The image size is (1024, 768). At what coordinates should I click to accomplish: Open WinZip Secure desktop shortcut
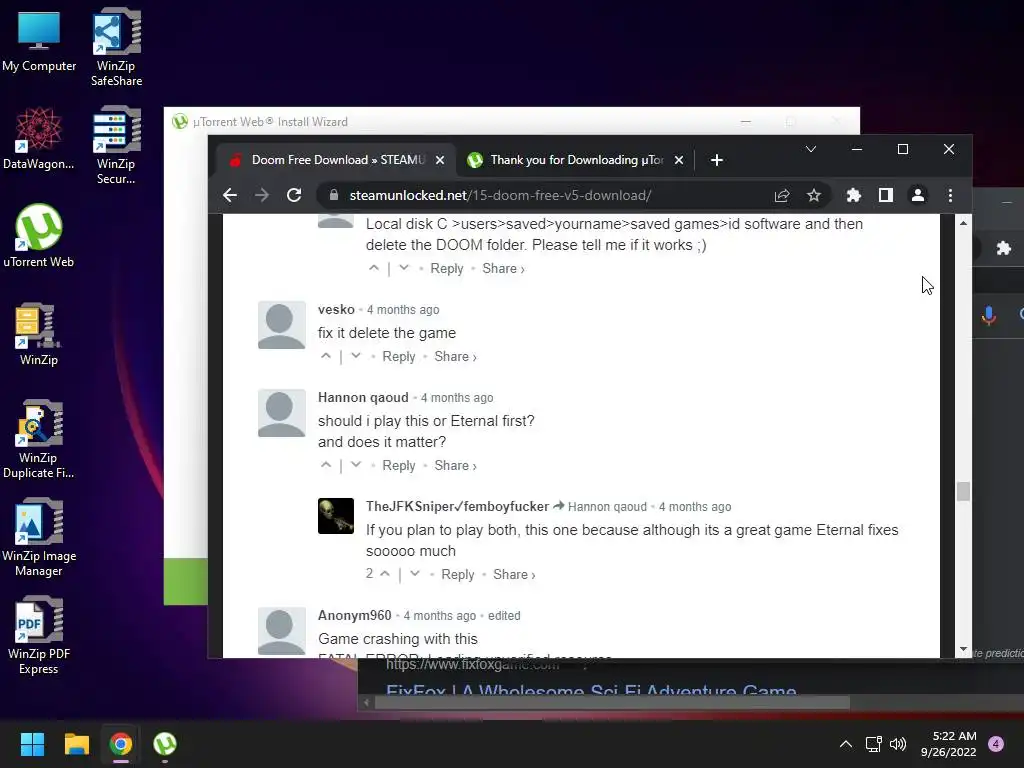coord(116,145)
